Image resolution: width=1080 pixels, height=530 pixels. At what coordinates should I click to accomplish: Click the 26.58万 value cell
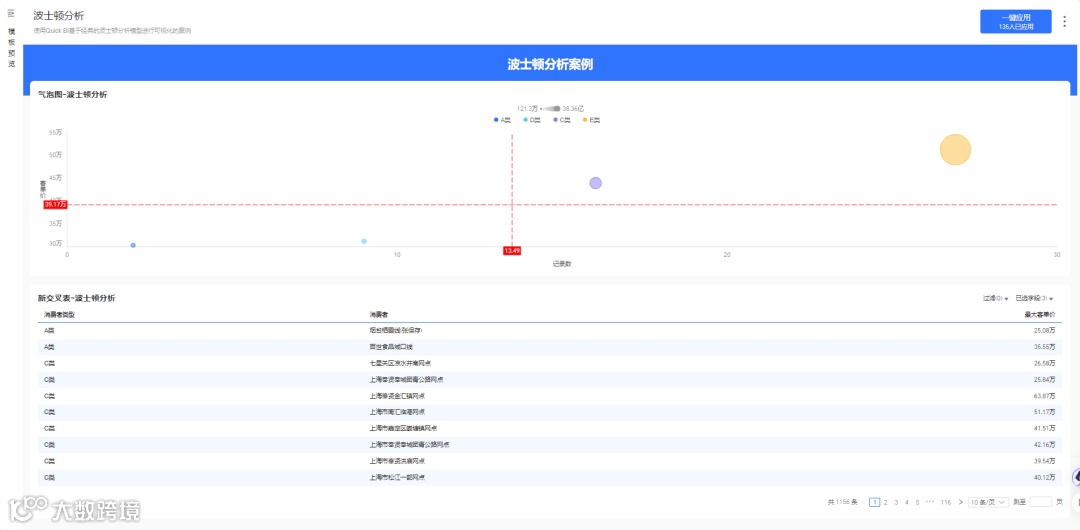1046,363
